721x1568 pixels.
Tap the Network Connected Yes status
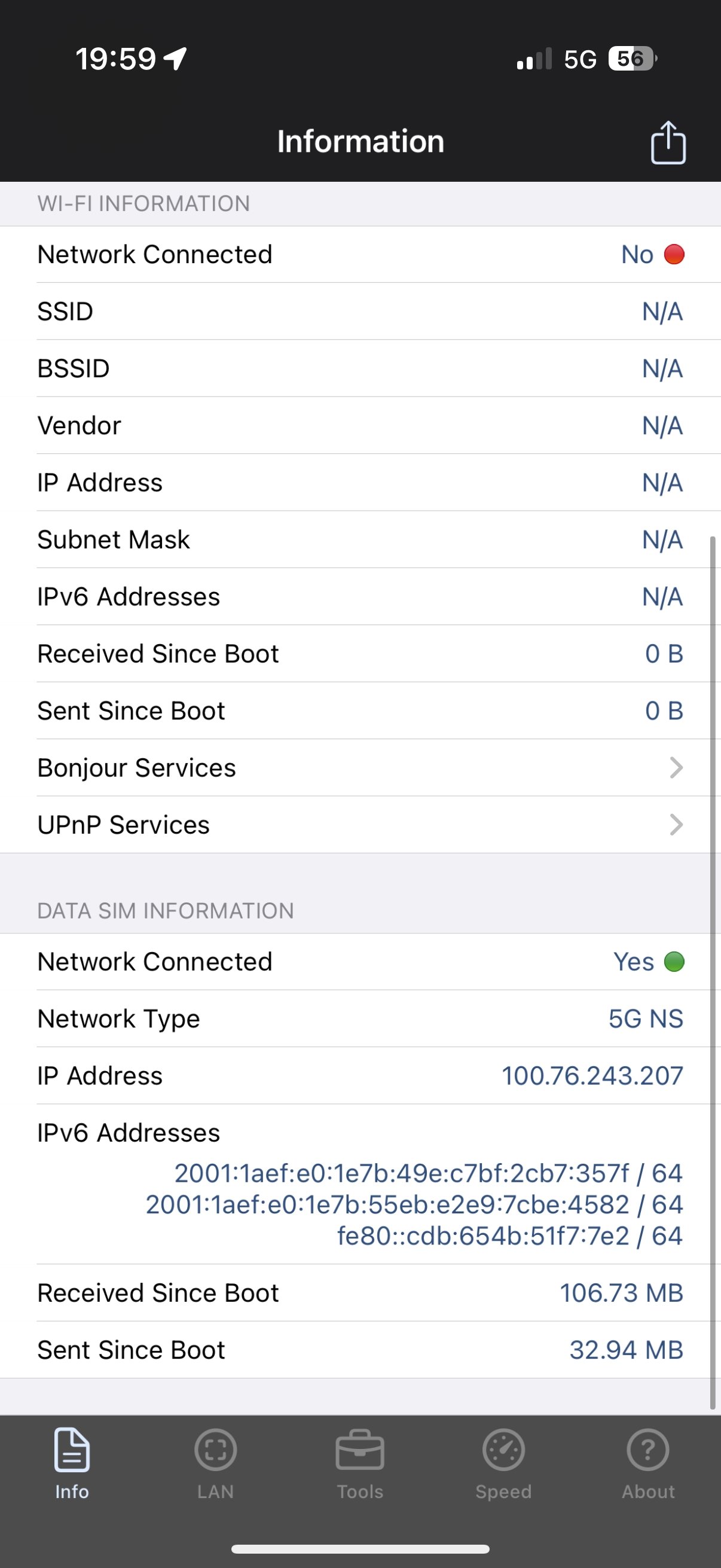[634, 962]
